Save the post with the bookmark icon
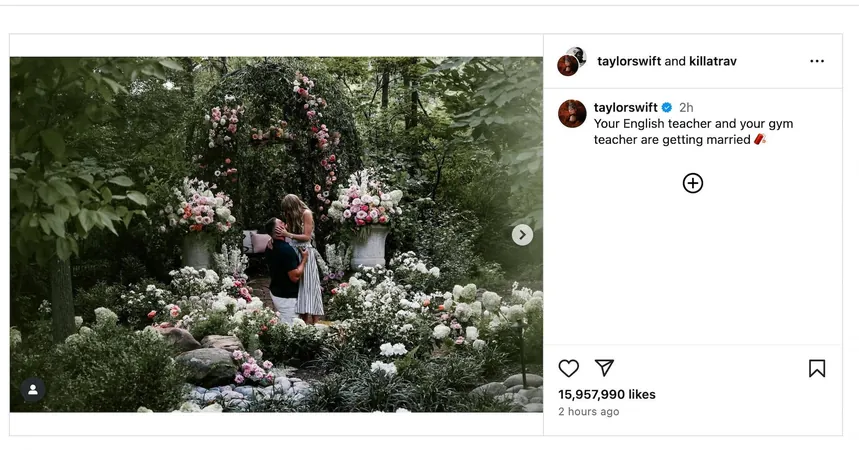Viewport: 859px width, 450px height. 817,368
